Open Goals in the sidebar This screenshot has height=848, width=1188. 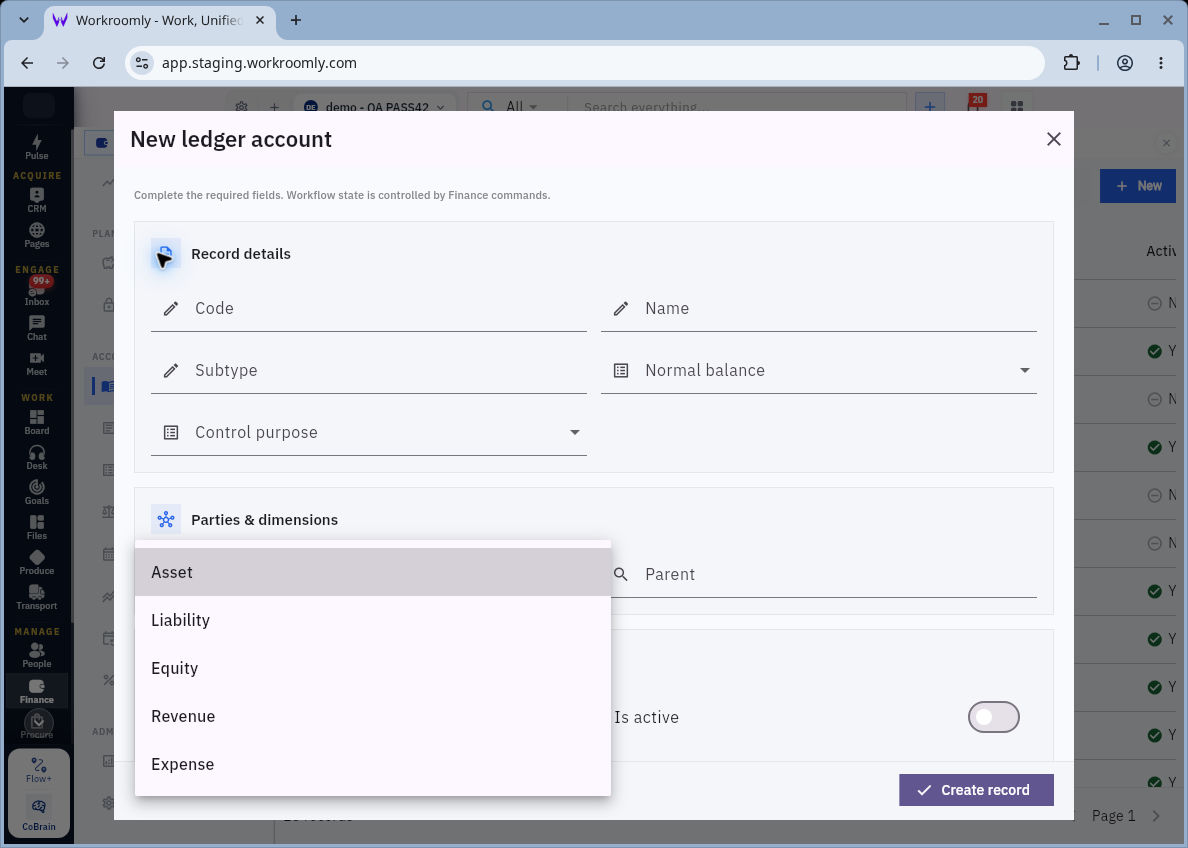click(x=36, y=492)
